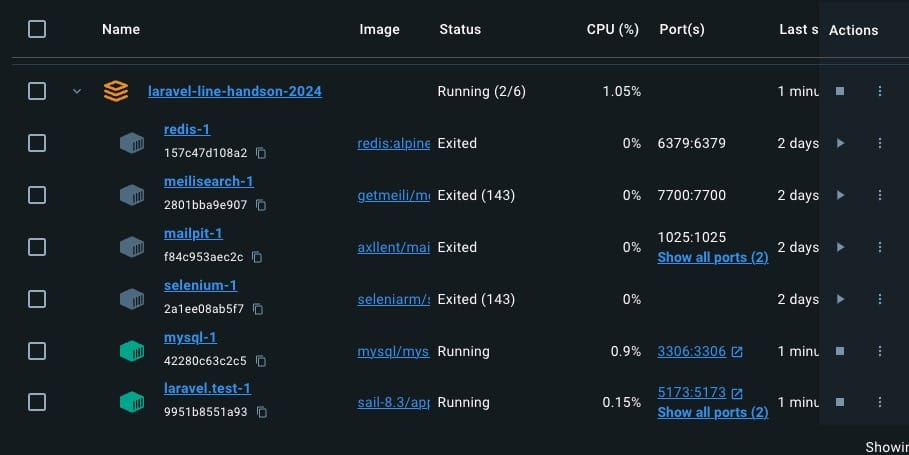Open the mysql-1 container link
Viewport: 909px width, 455px height.
(x=190, y=337)
